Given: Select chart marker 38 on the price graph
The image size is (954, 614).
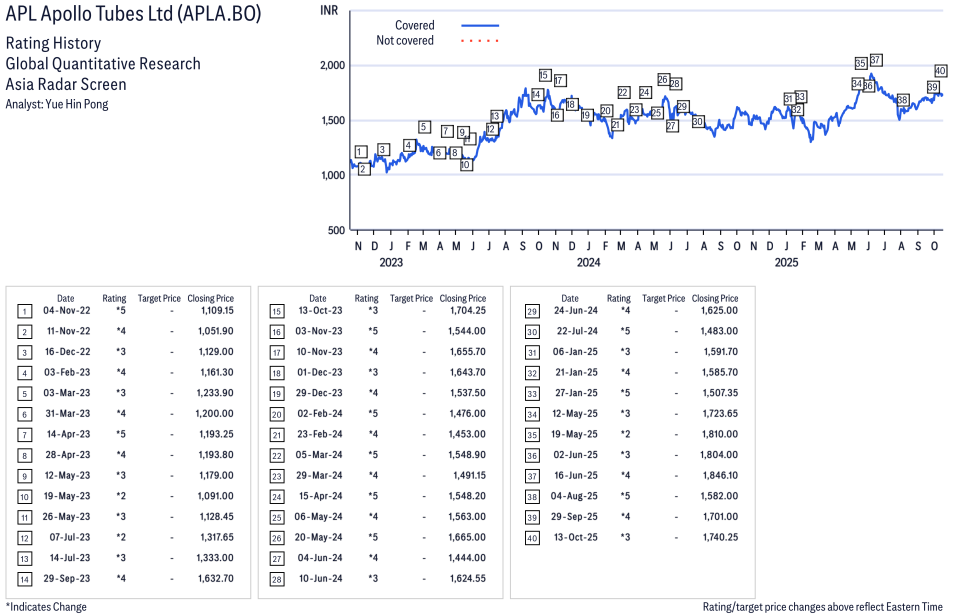Looking at the screenshot, I should (902, 100).
